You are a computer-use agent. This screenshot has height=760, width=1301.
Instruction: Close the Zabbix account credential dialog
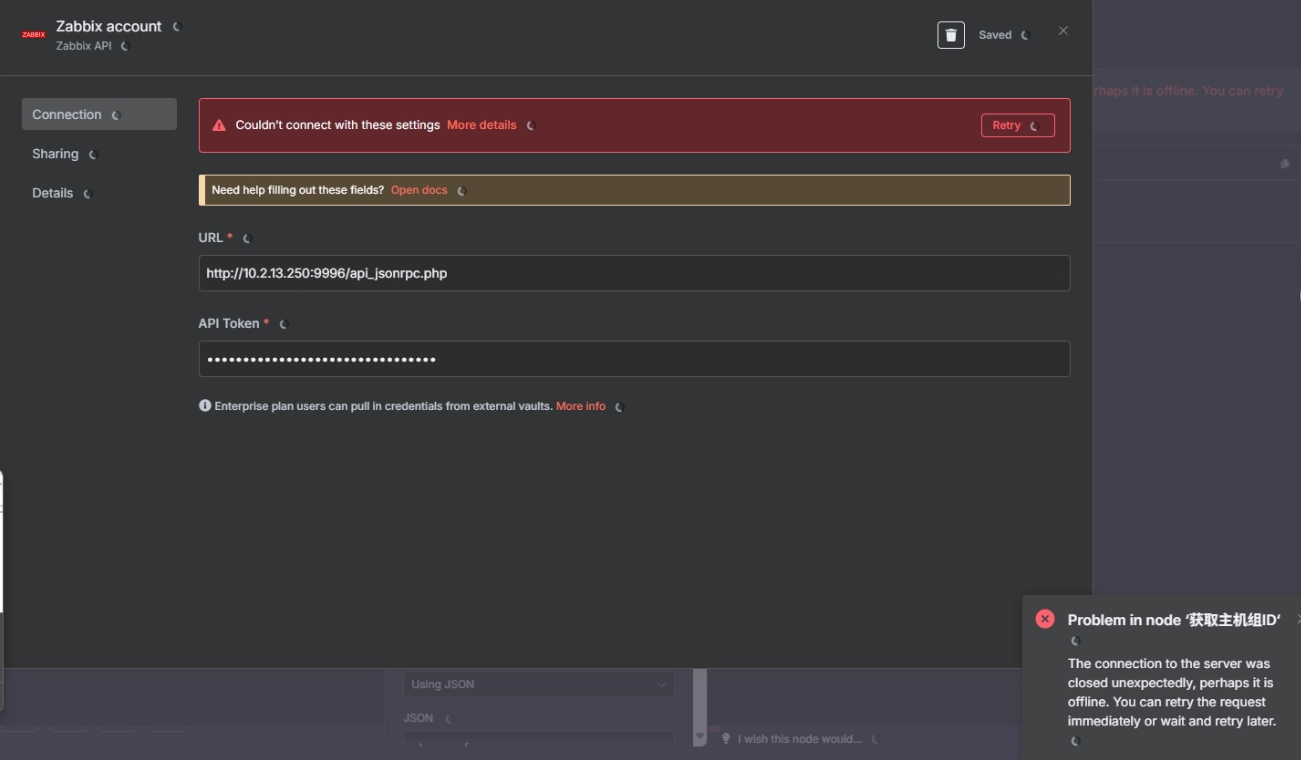coord(1063,31)
